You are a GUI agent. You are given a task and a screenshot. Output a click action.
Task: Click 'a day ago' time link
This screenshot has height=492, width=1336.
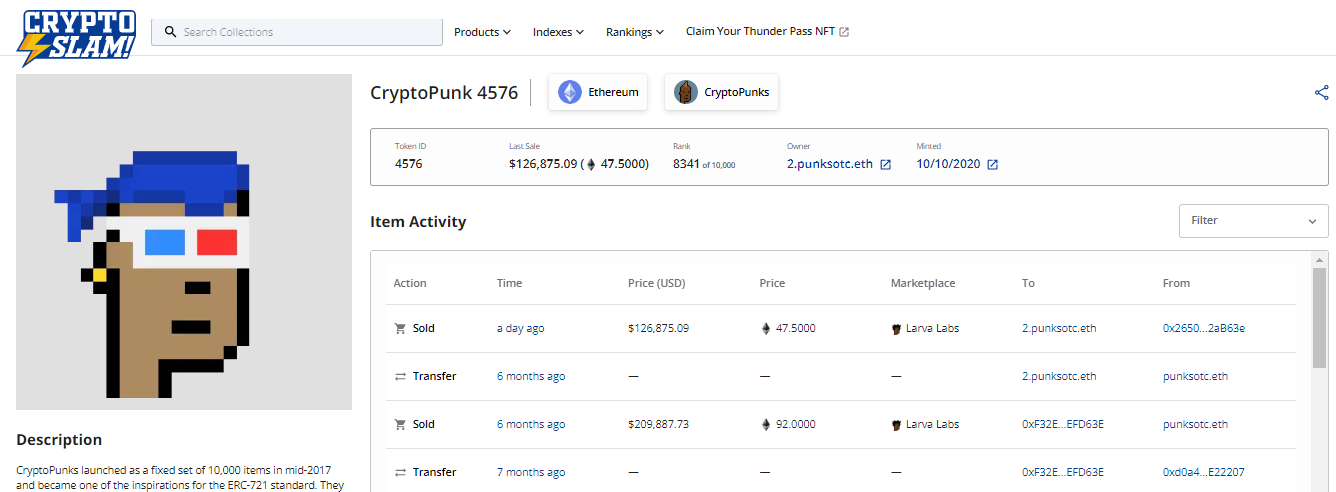tap(521, 328)
